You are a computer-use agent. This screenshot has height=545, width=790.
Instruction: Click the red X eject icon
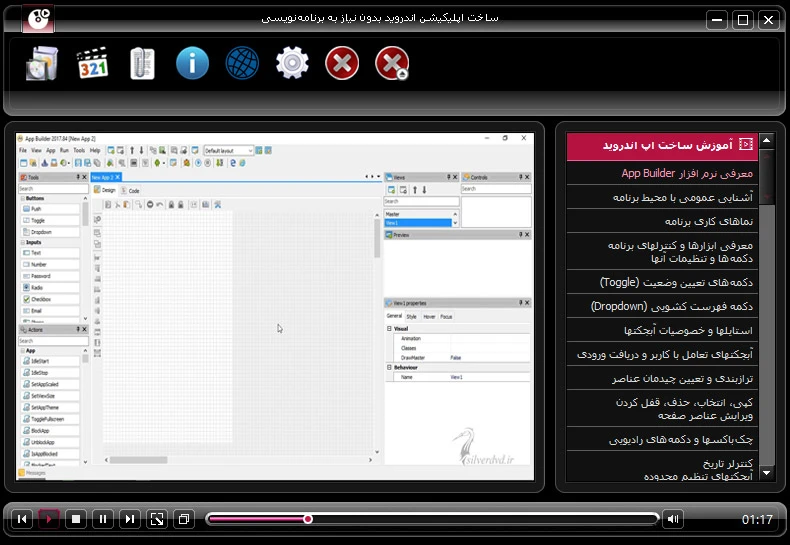pyautogui.click(x=392, y=64)
